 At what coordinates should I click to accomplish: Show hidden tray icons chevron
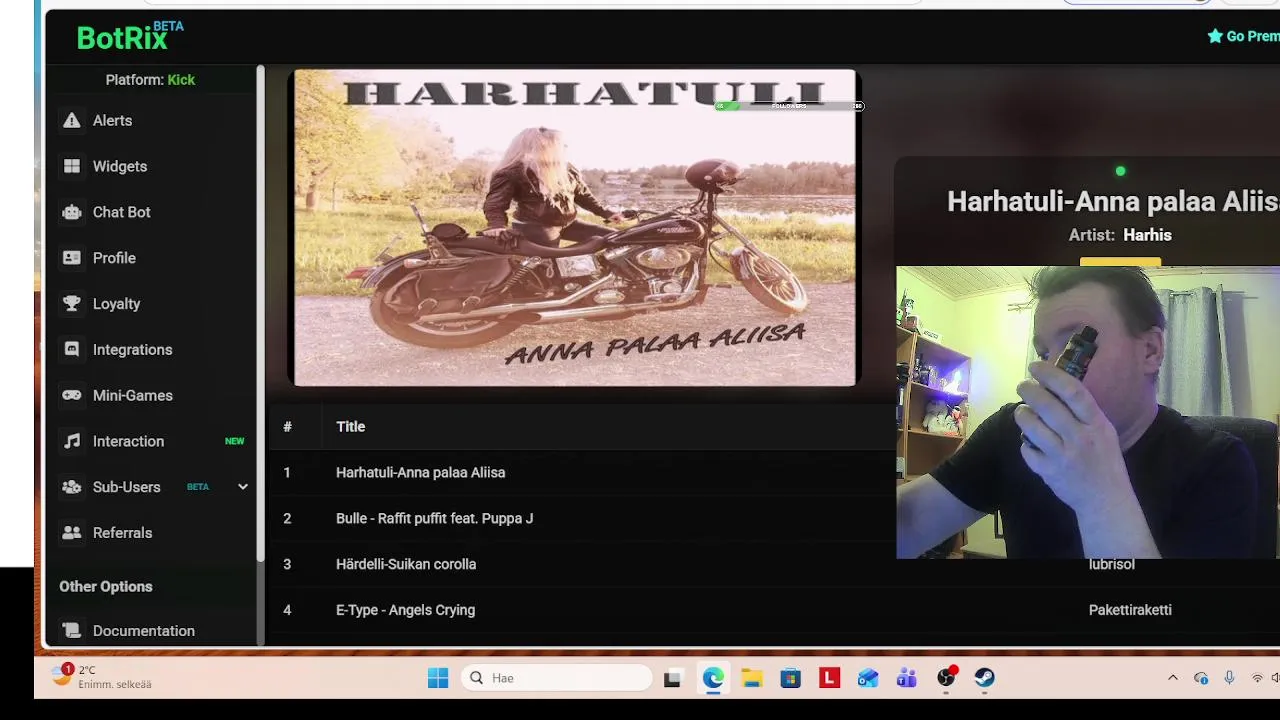coord(1173,678)
